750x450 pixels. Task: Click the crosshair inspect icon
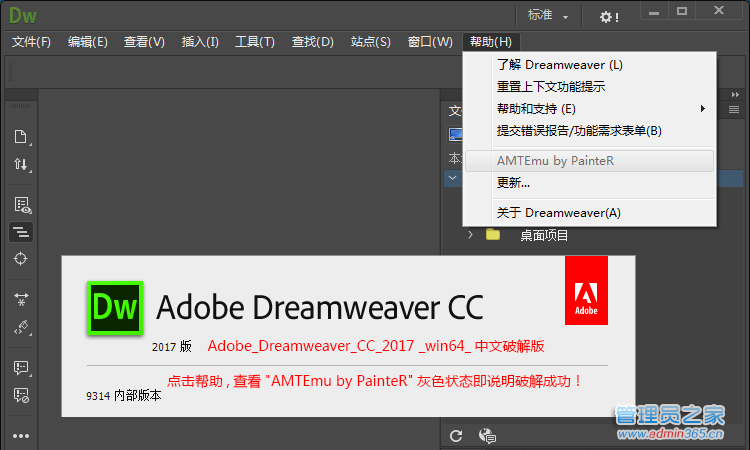click(21, 259)
